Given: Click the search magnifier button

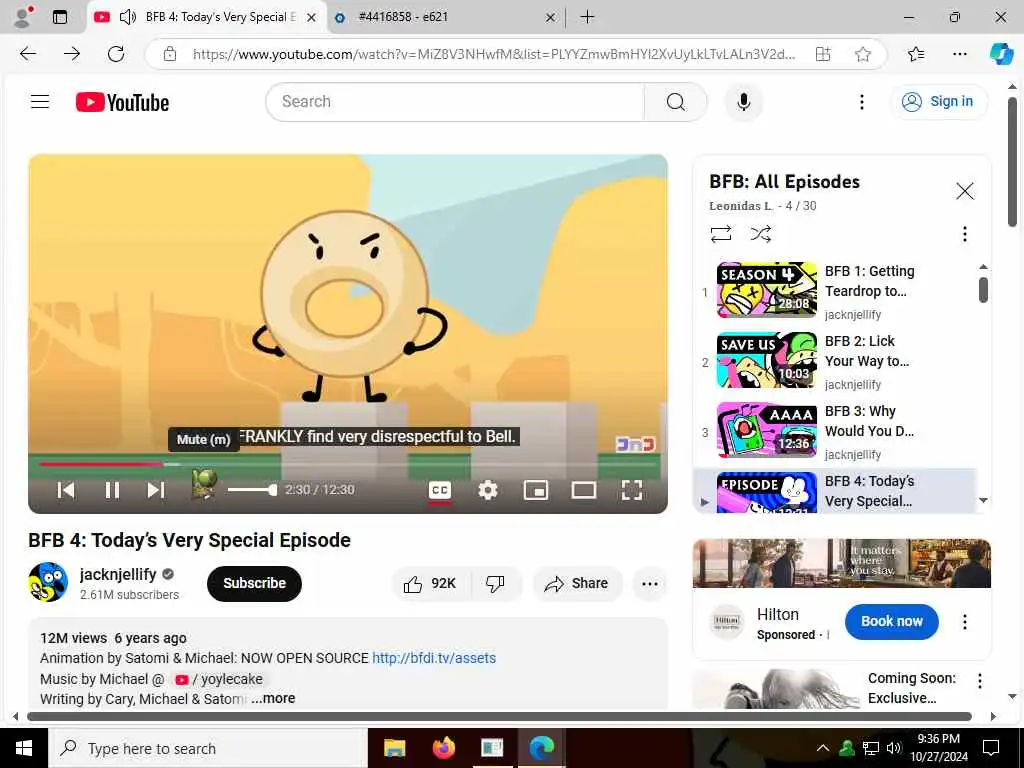Looking at the screenshot, I should pos(676,102).
